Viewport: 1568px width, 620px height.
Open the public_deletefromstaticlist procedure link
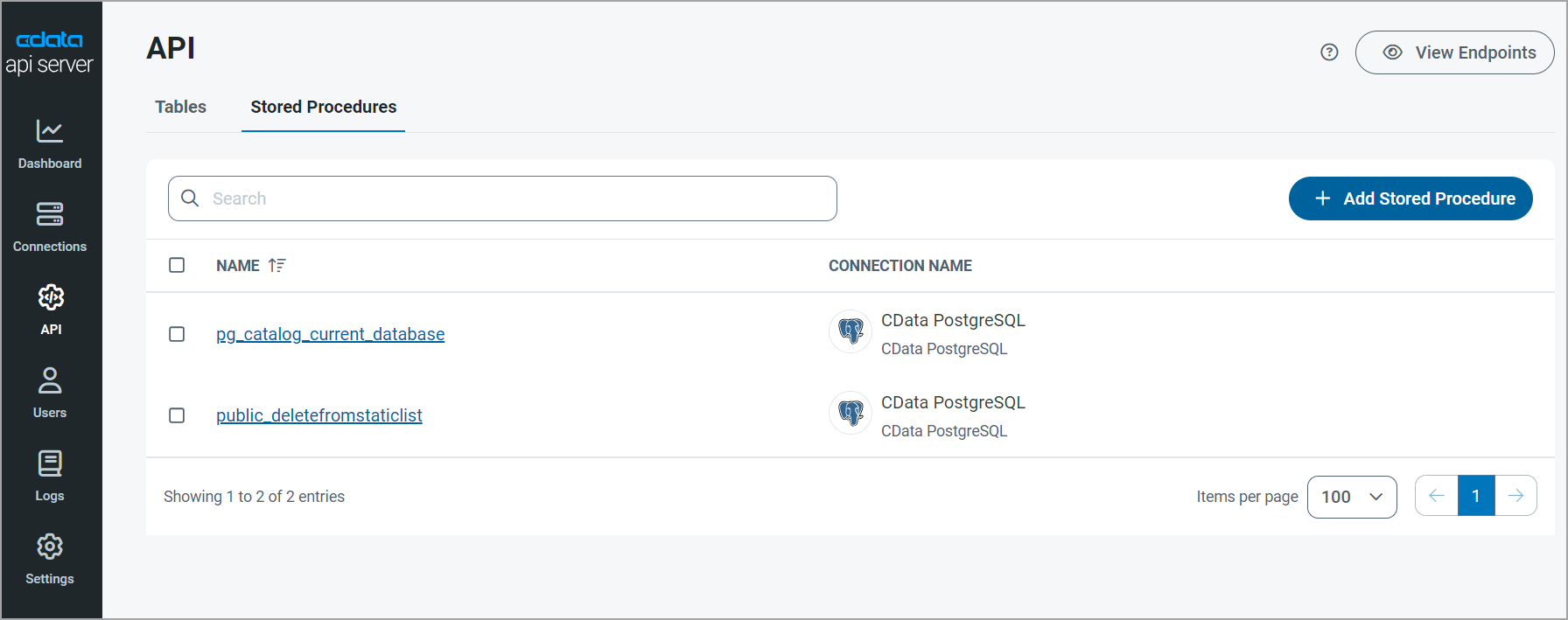[x=318, y=415]
